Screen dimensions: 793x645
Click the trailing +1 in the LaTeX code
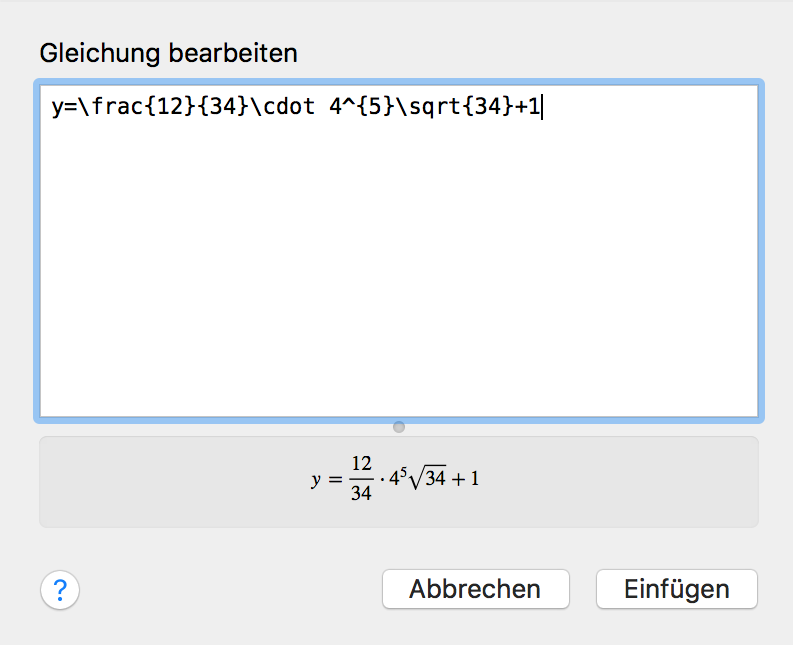click(527, 107)
